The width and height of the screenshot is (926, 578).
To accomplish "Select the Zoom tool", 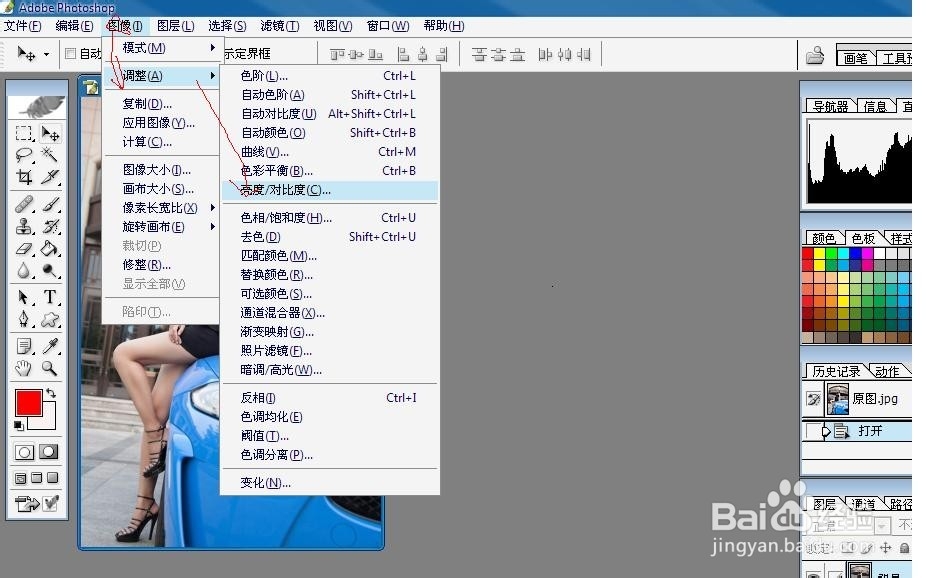I will 48,368.
